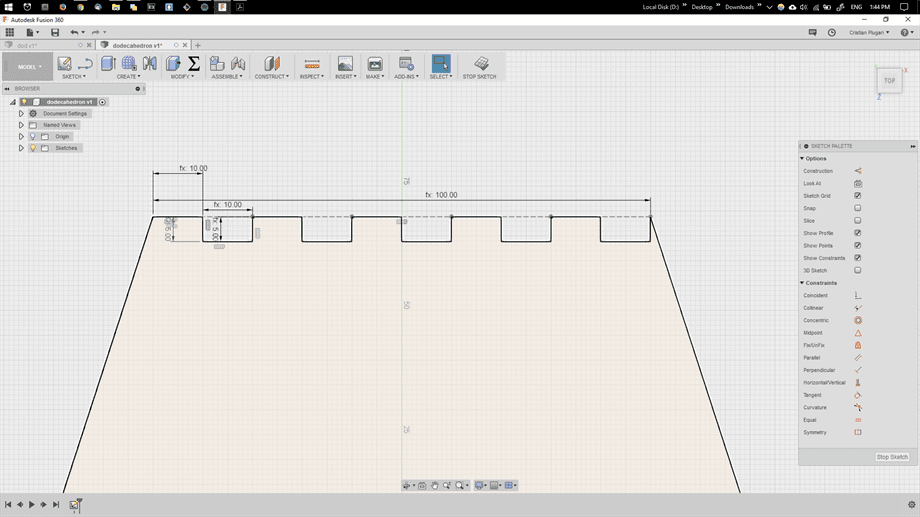Select the New Component icon in Assemble

[217, 63]
